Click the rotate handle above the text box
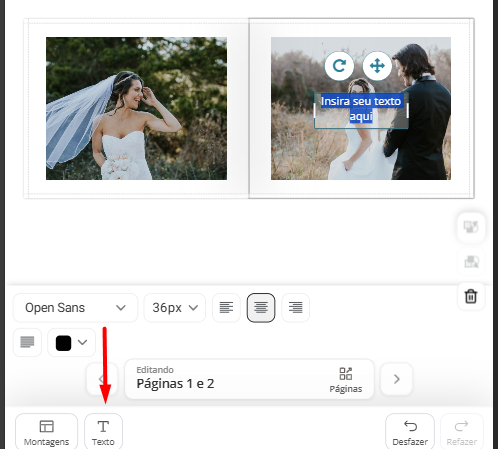 339,66
